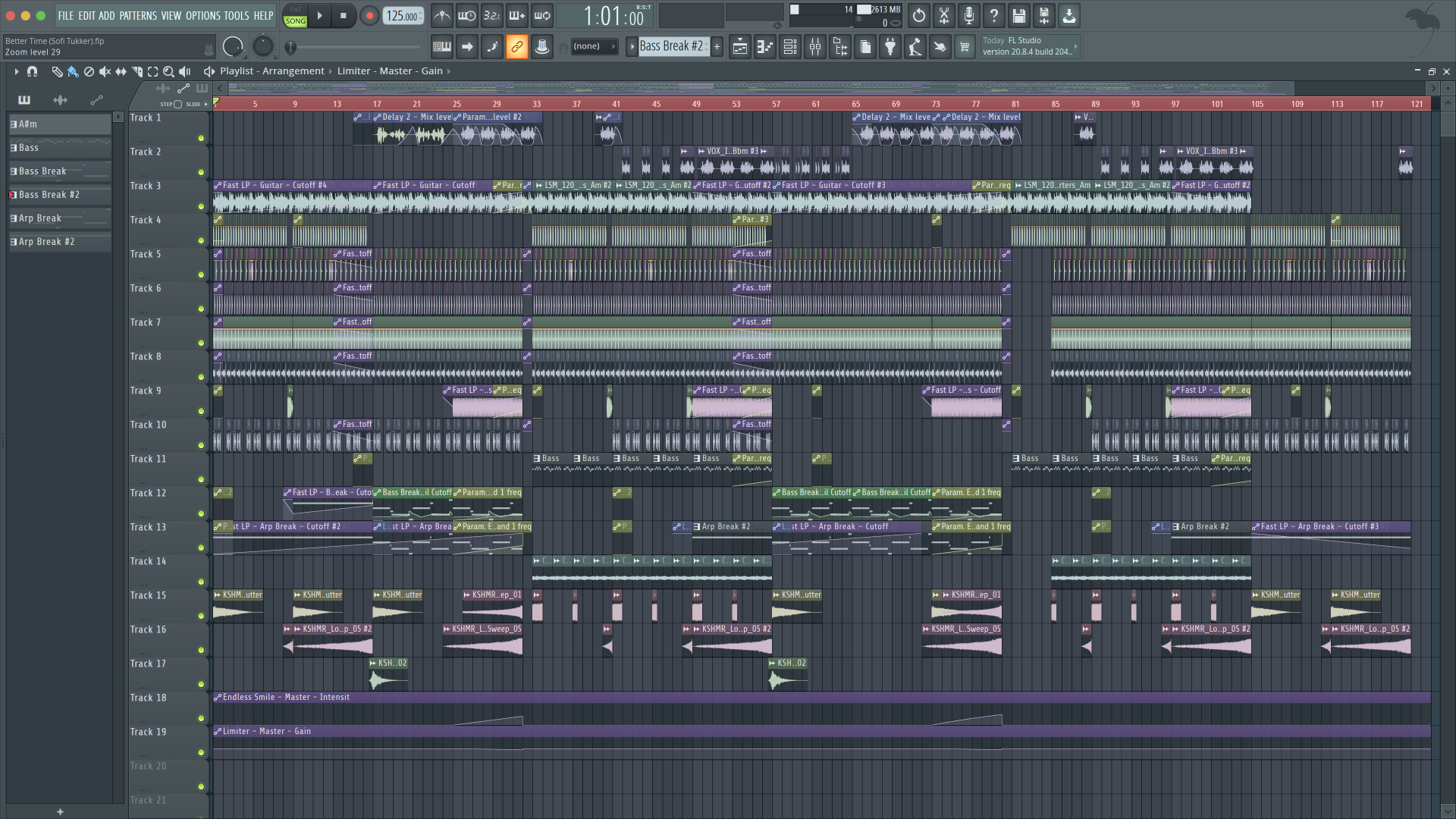1456x819 pixels.
Task: Switch to PAT pattern mode
Action: tap(296, 10)
